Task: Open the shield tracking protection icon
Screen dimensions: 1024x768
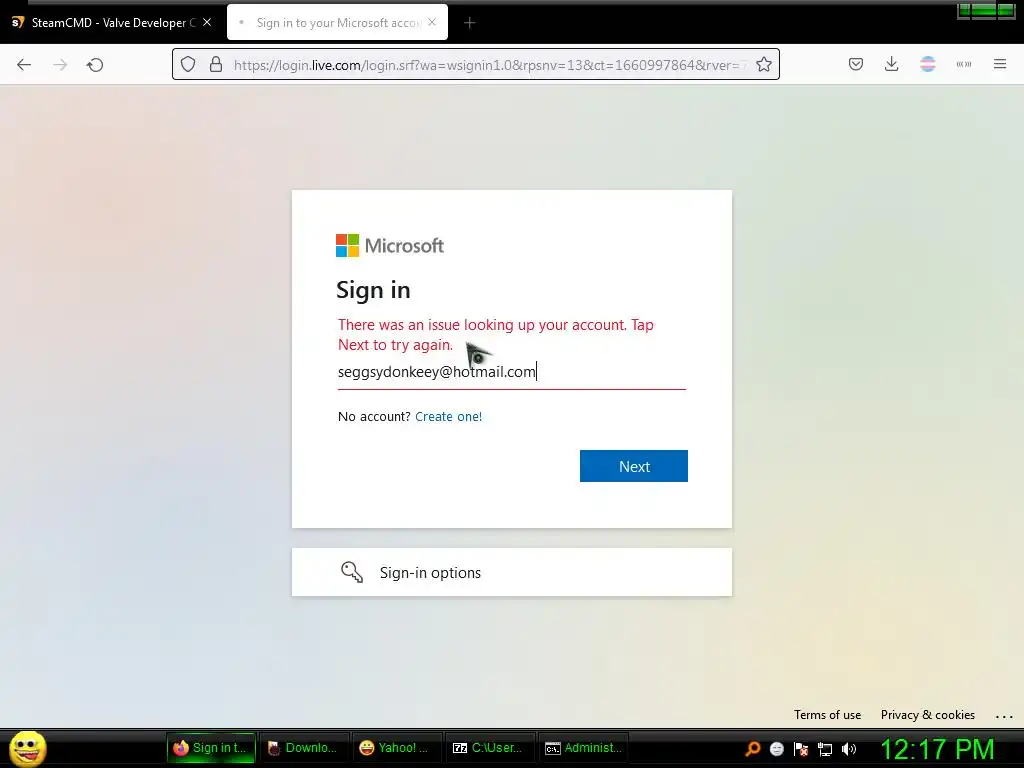Action: pyautogui.click(x=188, y=64)
